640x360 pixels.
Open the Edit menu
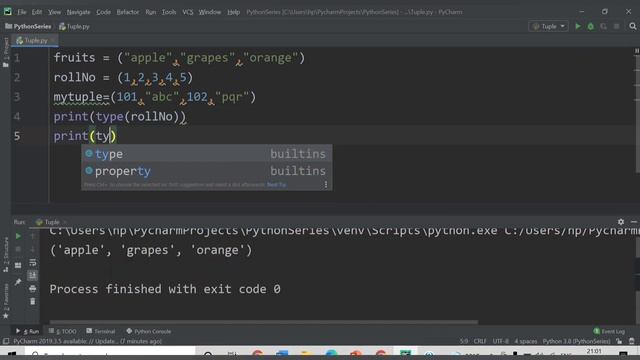click(37, 12)
